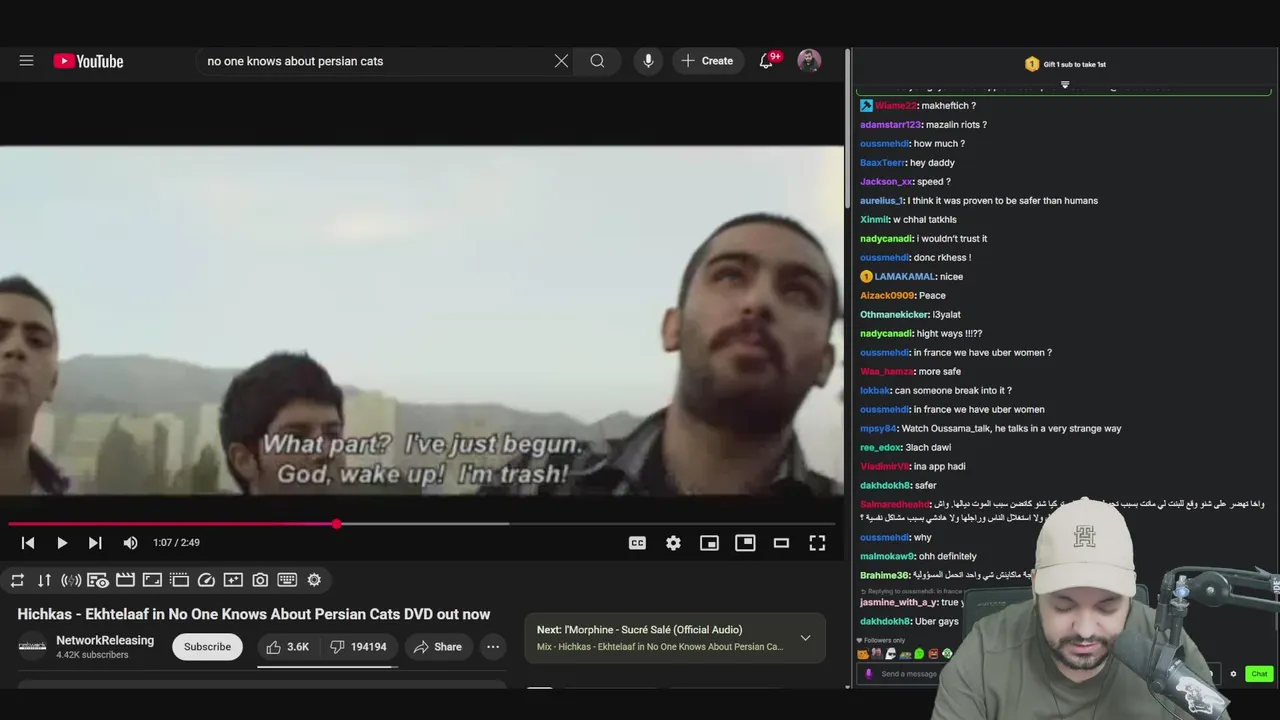1280x720 pixels.
Task: Open the Create menu
Action: tap(707, 61)
